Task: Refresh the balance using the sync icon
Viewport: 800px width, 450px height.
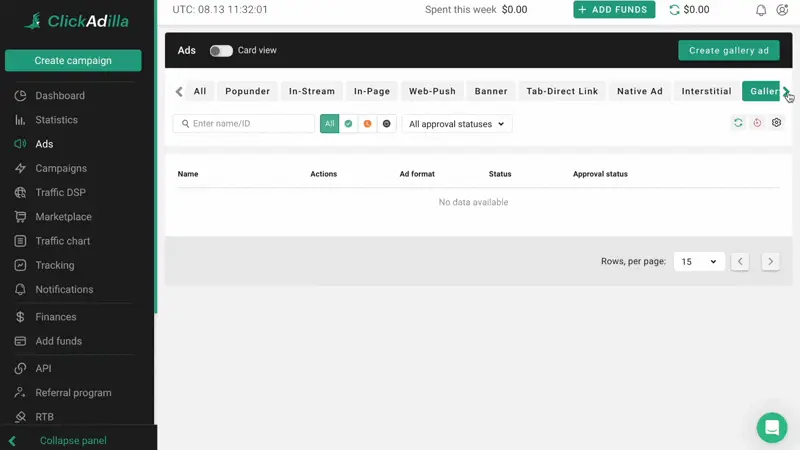Action: coord(674,10)
